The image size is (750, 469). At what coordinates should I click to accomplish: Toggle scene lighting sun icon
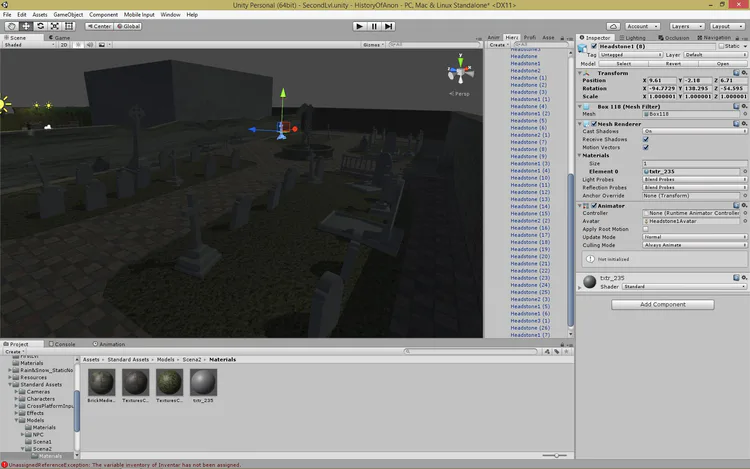78,44
